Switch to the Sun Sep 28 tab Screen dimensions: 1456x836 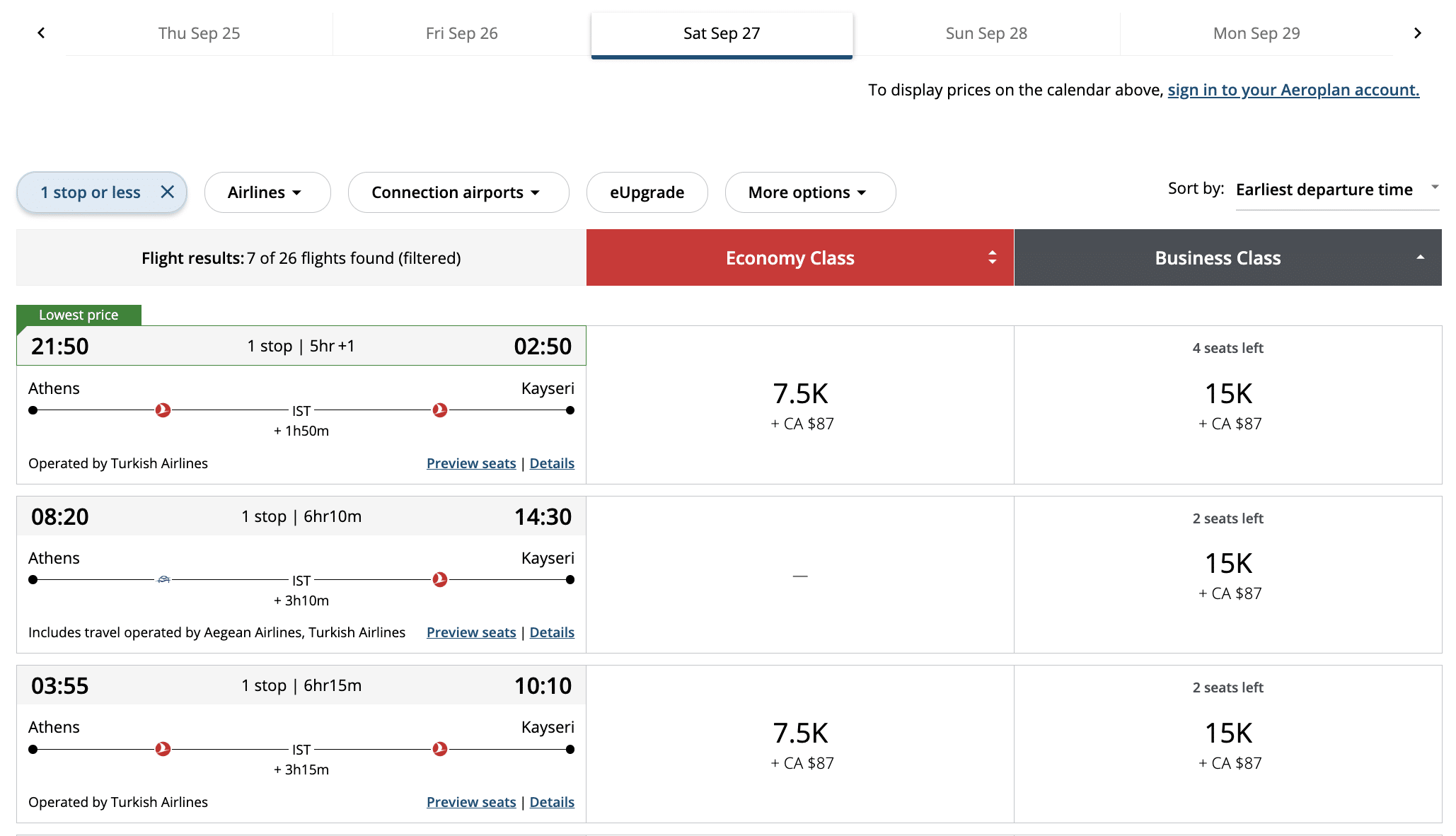pyautogui.click(x=986, y=33)
